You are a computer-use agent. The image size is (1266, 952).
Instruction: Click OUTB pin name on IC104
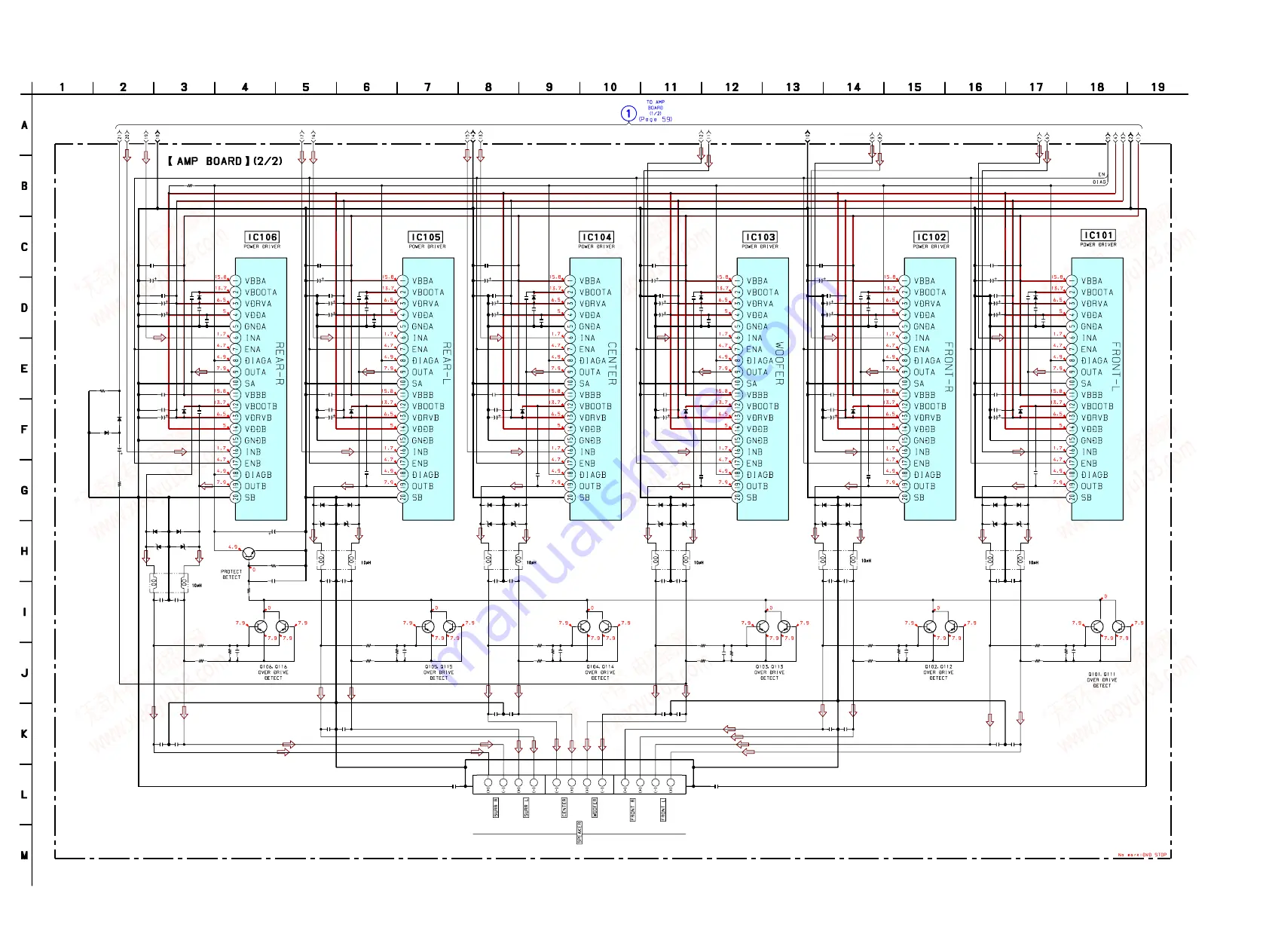590,486
